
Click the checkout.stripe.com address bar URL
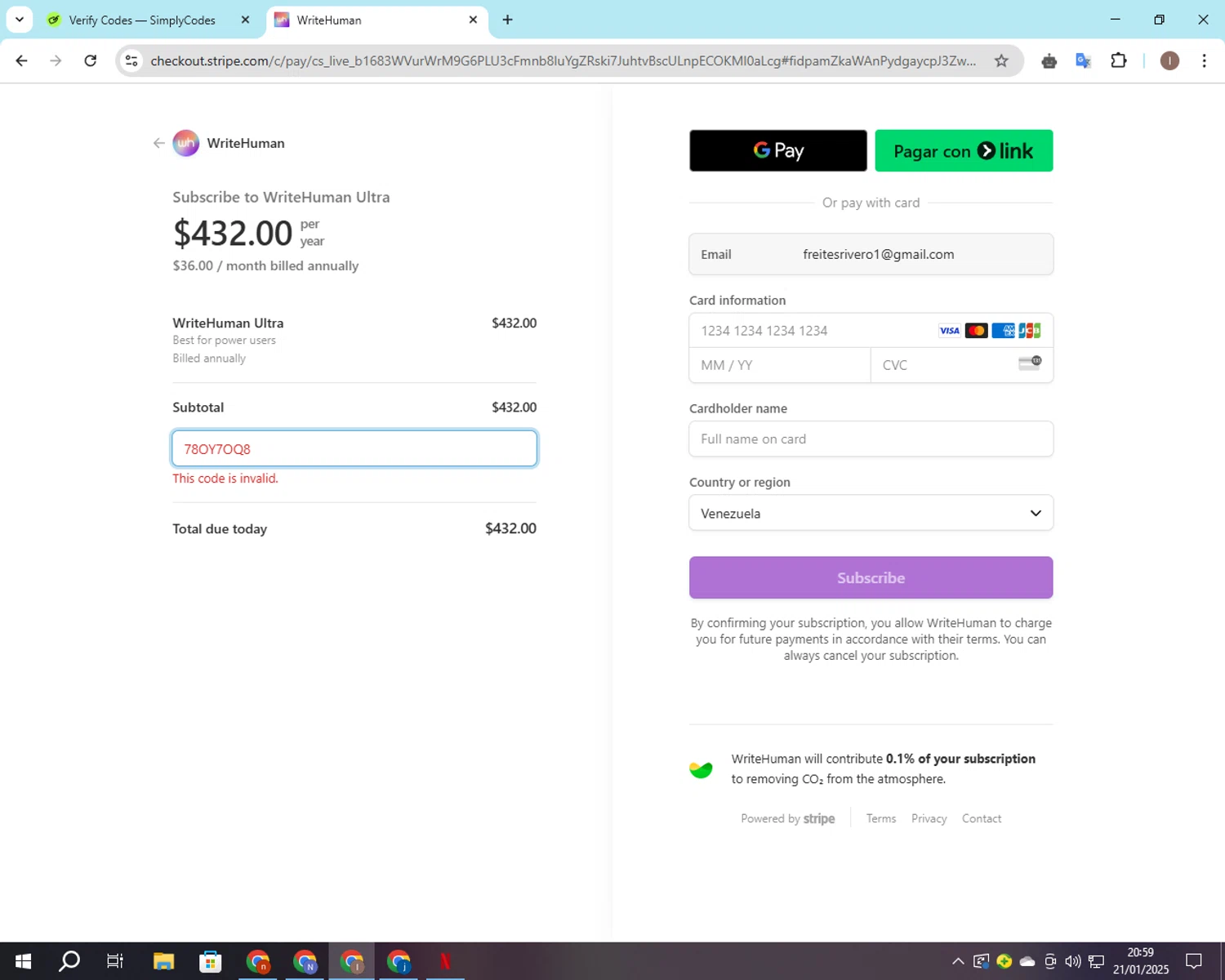(563, 60)
